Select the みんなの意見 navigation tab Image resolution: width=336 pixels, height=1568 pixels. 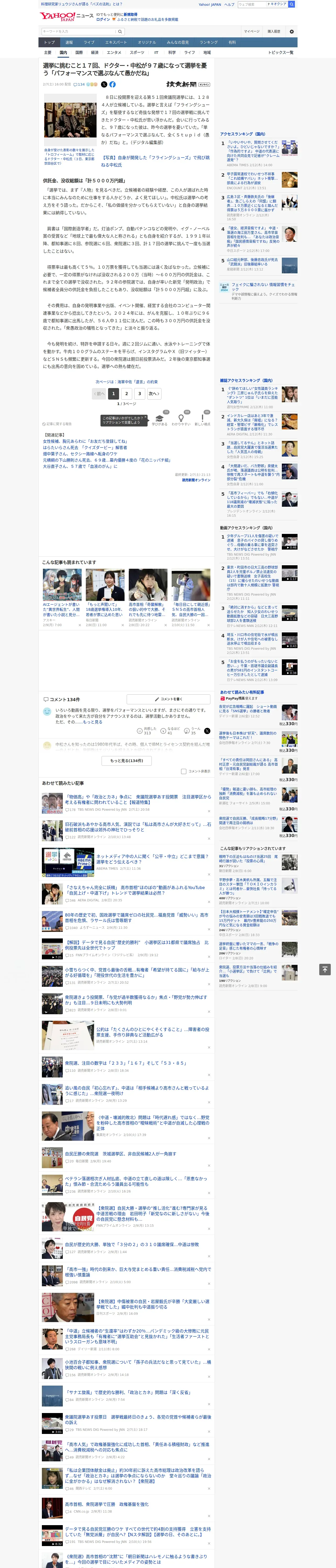coord(177,43)
